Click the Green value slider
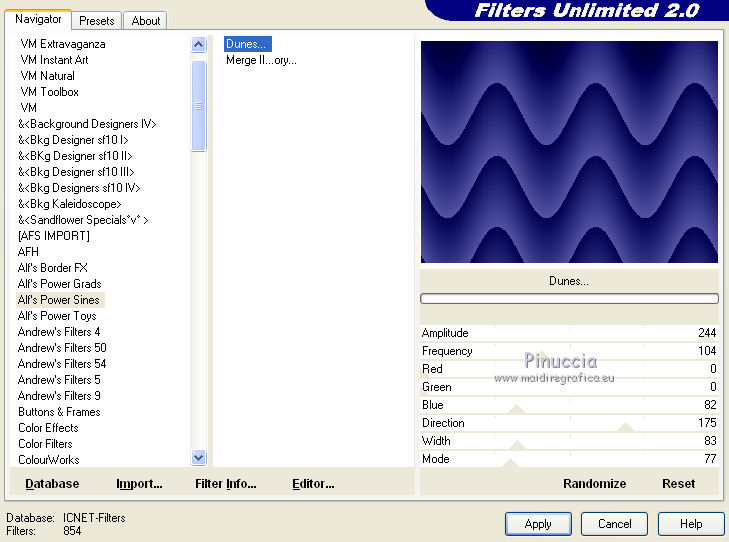Viewport: 729px width, 542px height. [x=569, y=387]
